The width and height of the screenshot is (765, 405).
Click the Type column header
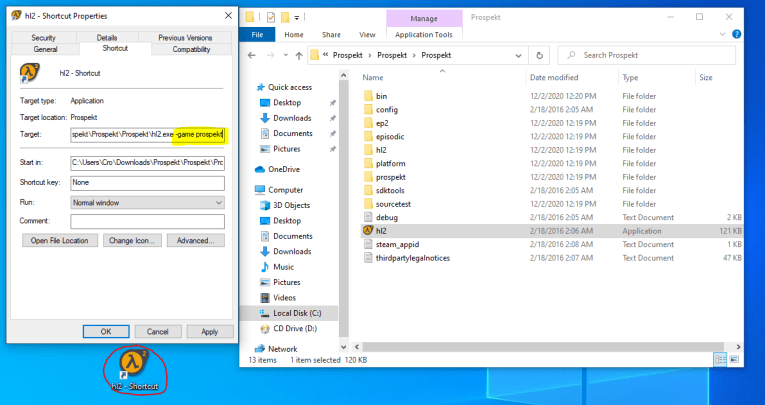pos(630,78)
